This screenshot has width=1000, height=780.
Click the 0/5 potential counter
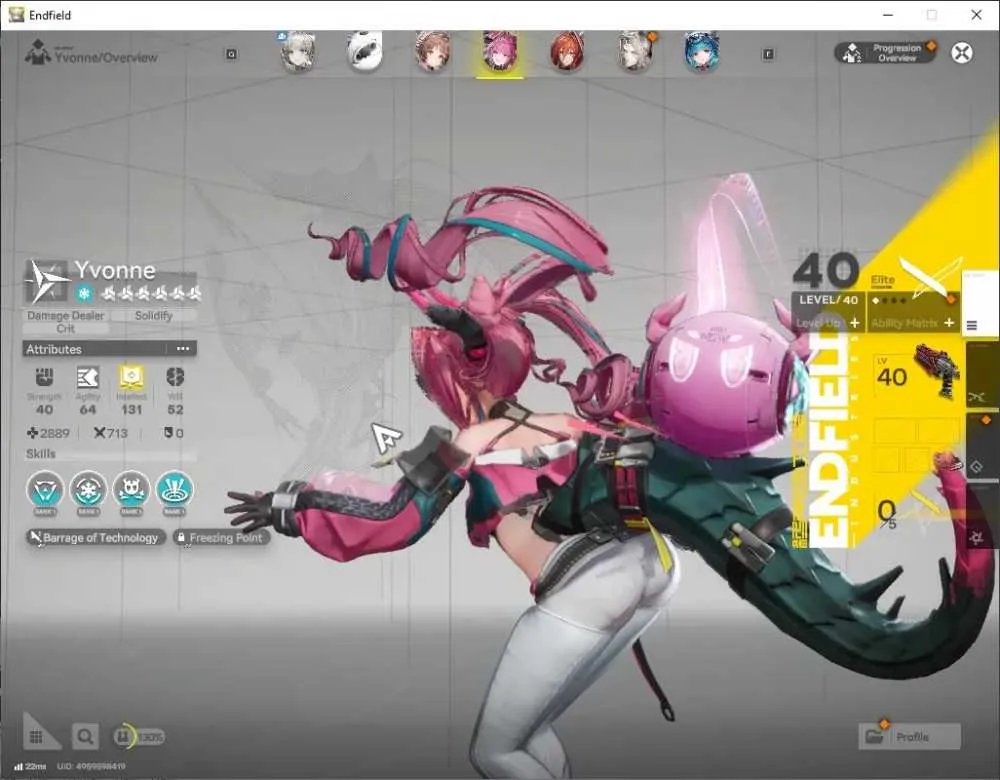point(887,513)
